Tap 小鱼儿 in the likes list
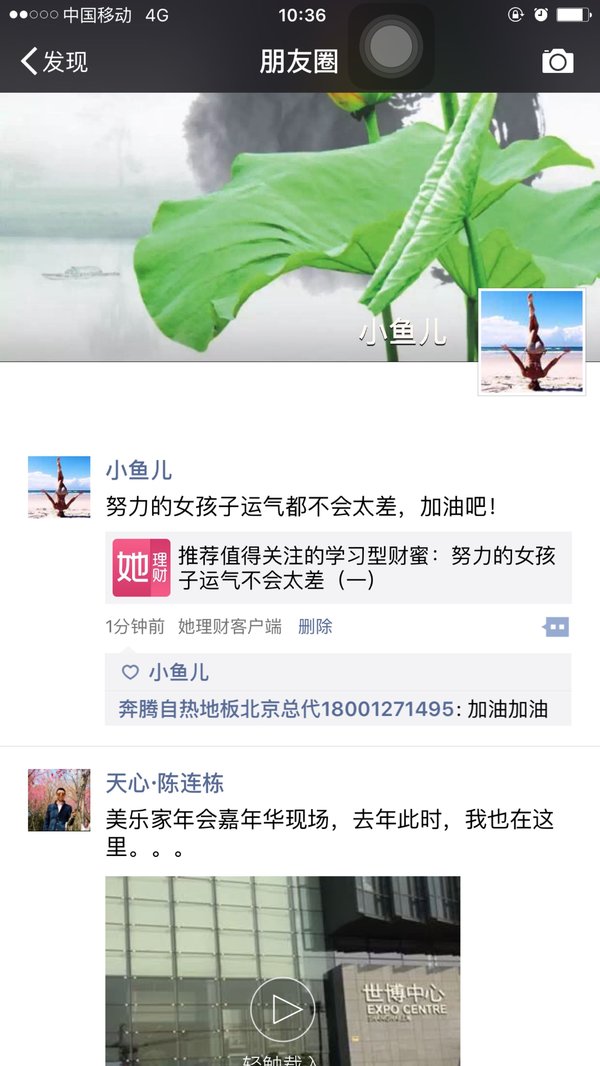 [x=179, y=672]
